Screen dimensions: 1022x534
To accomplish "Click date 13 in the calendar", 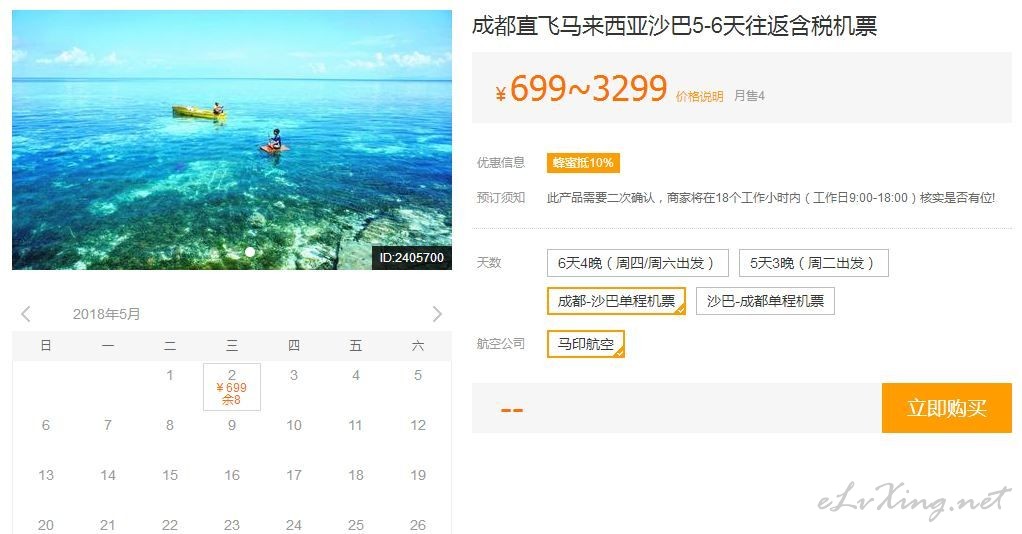I will [x=46, y=475].
